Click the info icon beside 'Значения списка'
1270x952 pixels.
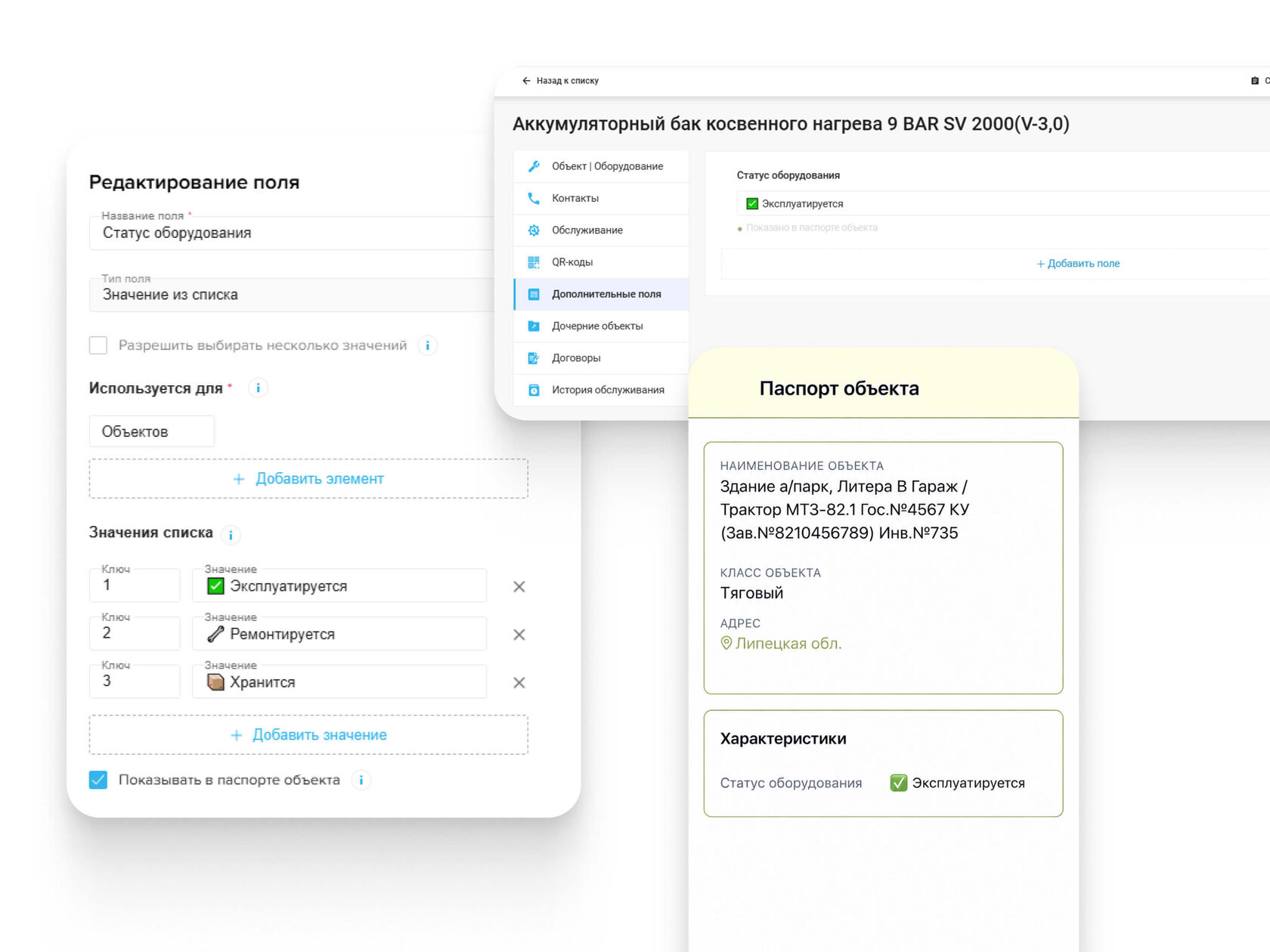coord(231,535)
